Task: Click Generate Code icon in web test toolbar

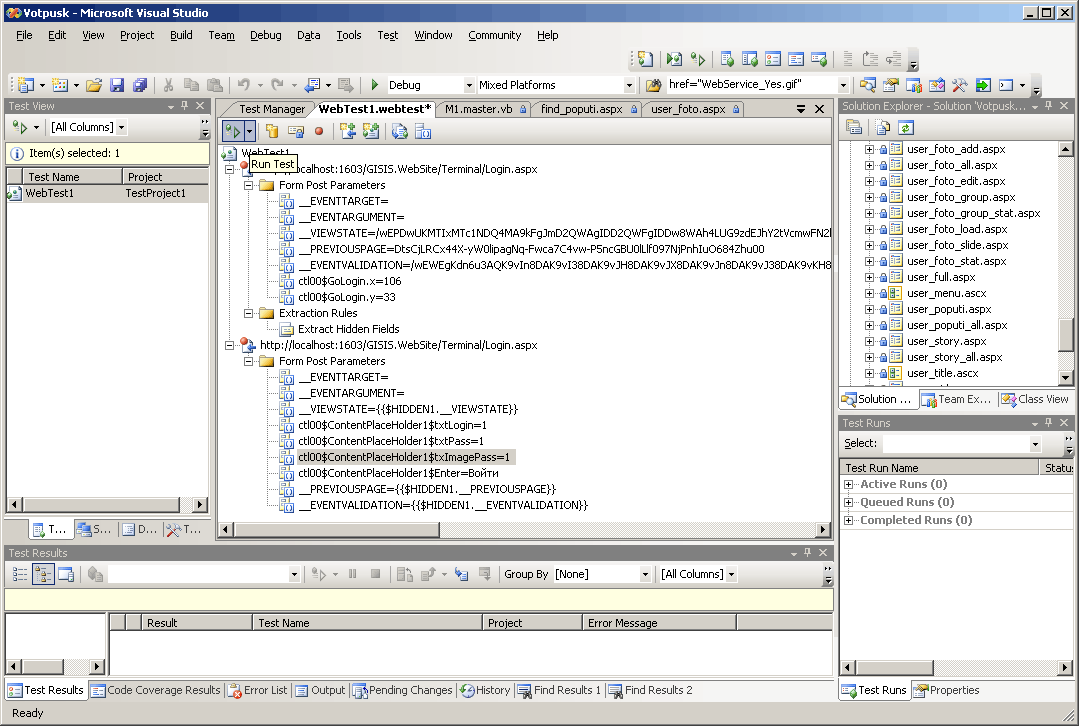Action: (399, 131)
